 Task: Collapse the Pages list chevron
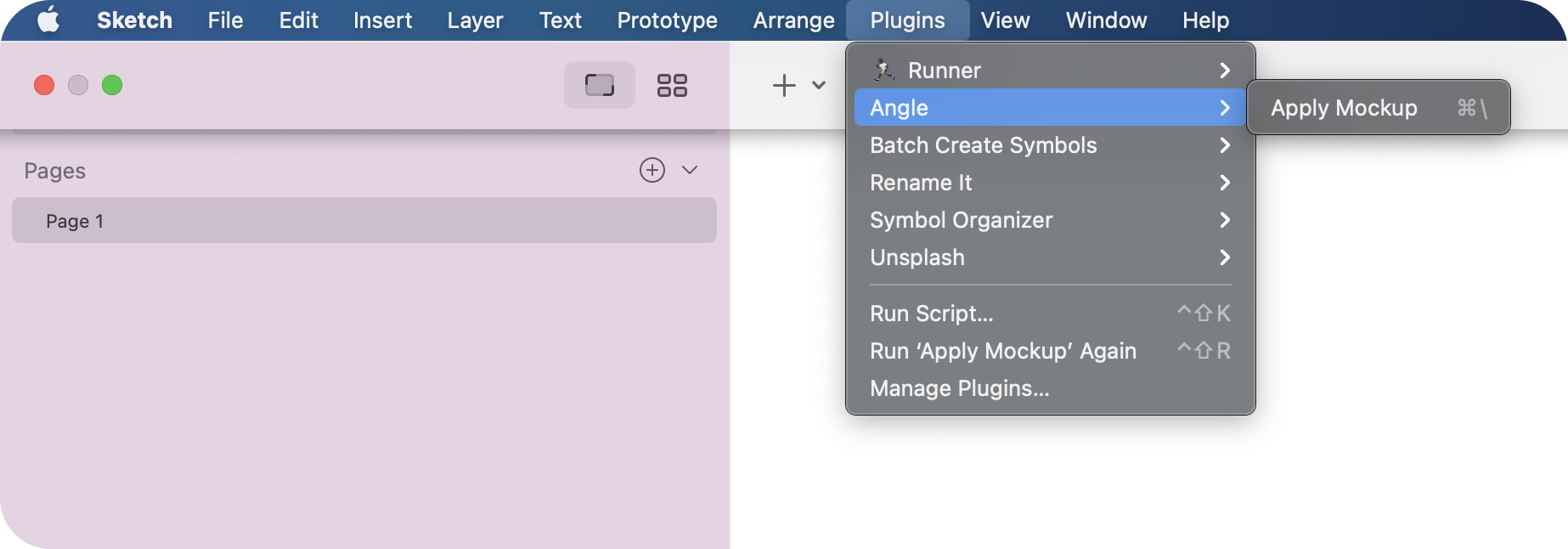tap(690, 170)
